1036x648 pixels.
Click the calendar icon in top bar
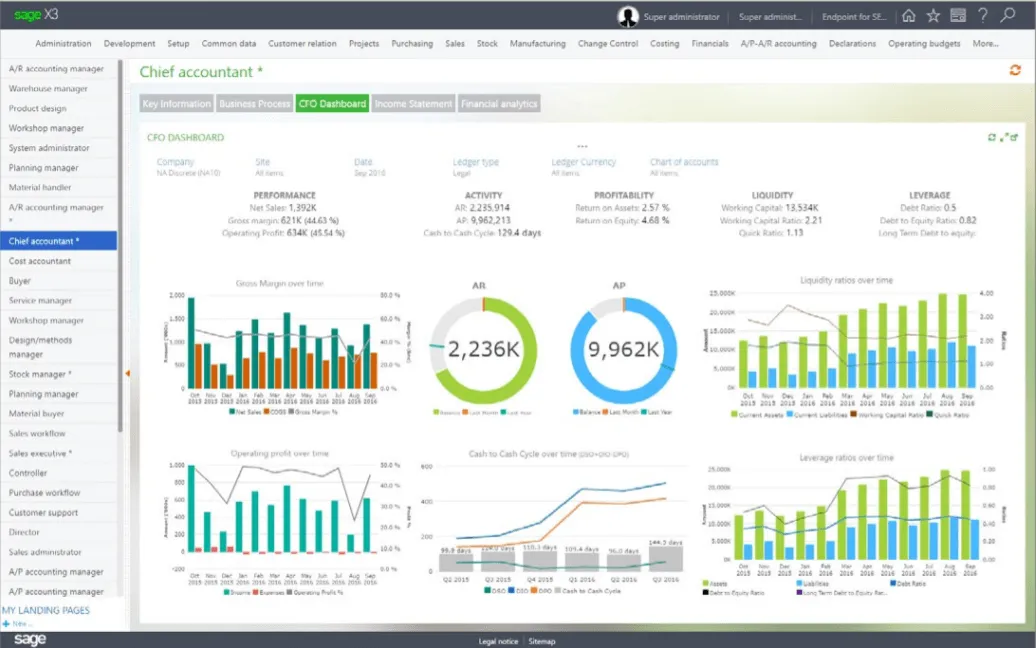(x=958, y=16)
